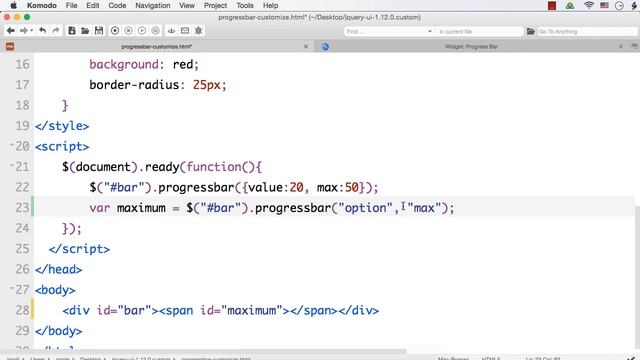This screenshot has width=640, height=360.
Task: Open the File menu
Action: (x=71, y=6)
